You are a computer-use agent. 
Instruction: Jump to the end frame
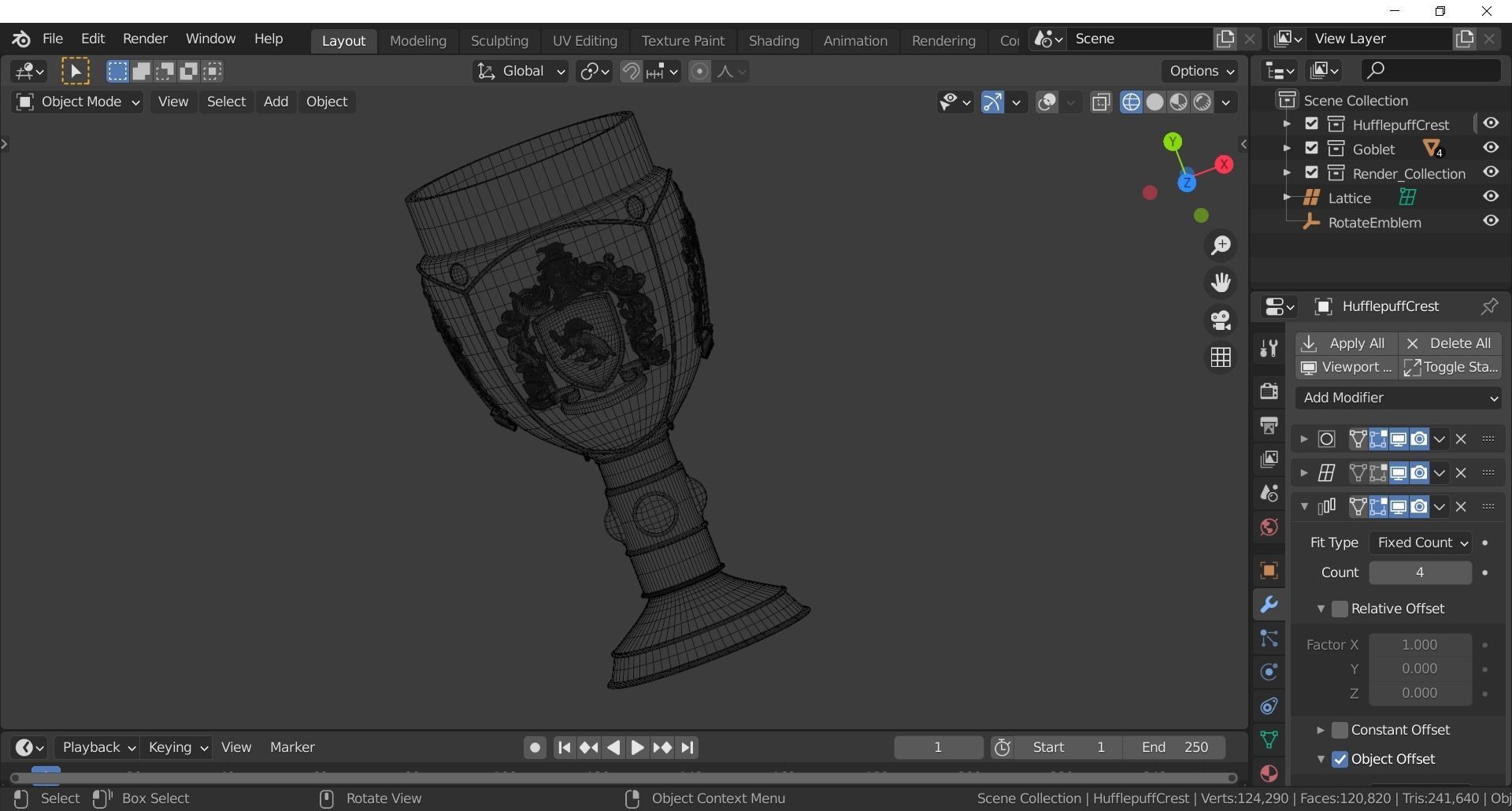[x=687, y=747]
